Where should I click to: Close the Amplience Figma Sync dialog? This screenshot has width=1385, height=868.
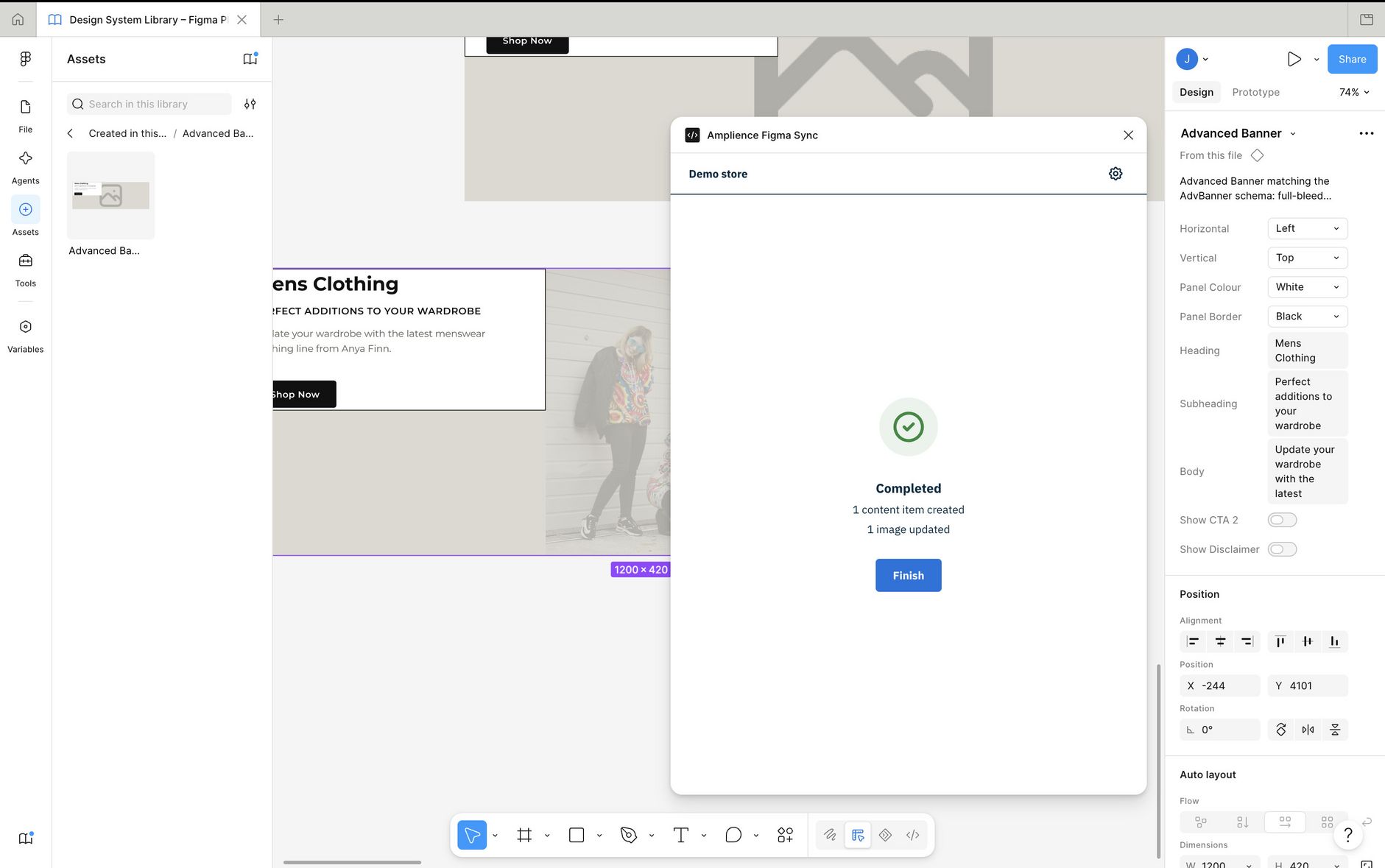(1128, 135)
